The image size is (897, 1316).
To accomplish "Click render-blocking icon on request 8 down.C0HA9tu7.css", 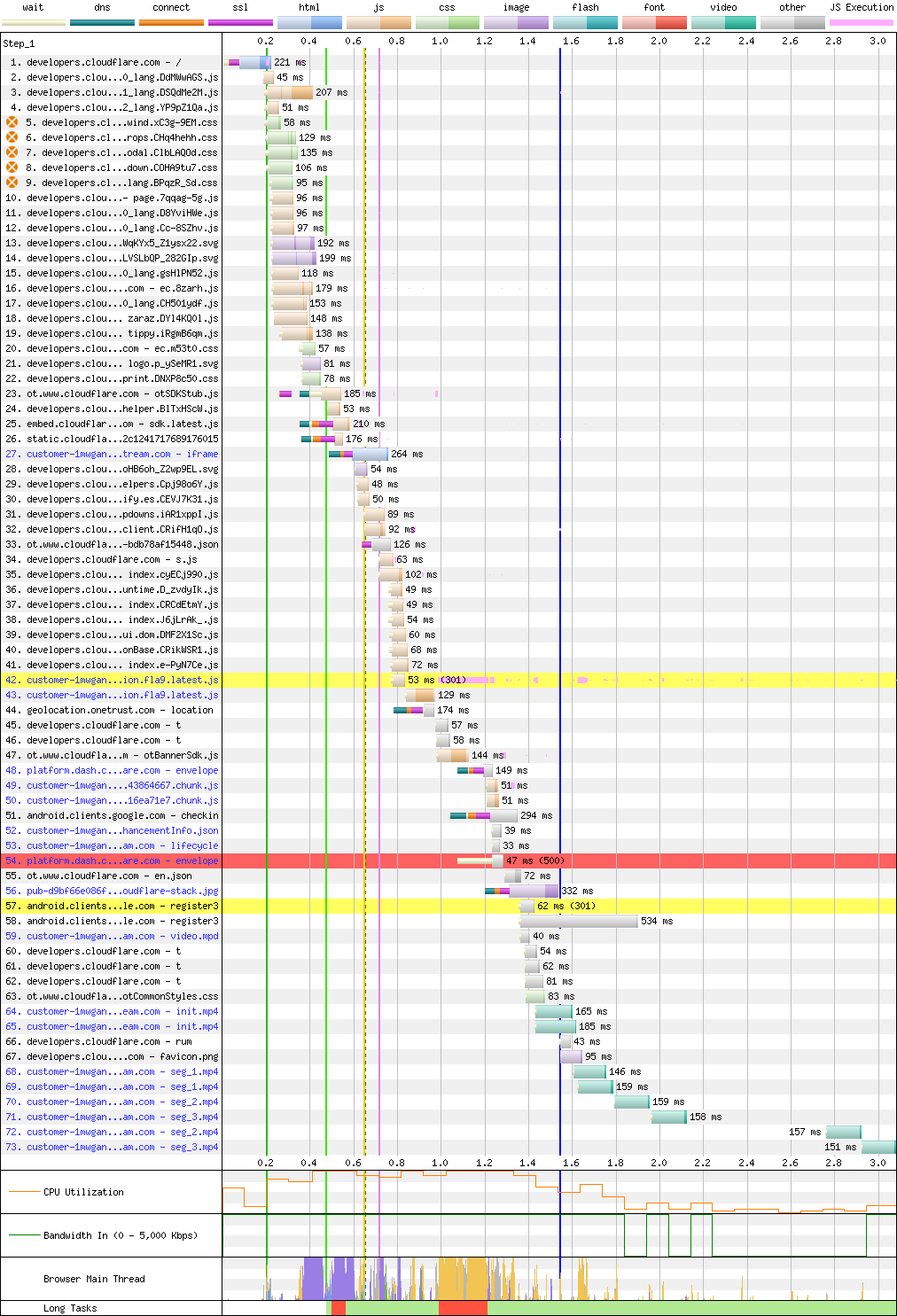I will pos(12,167).
